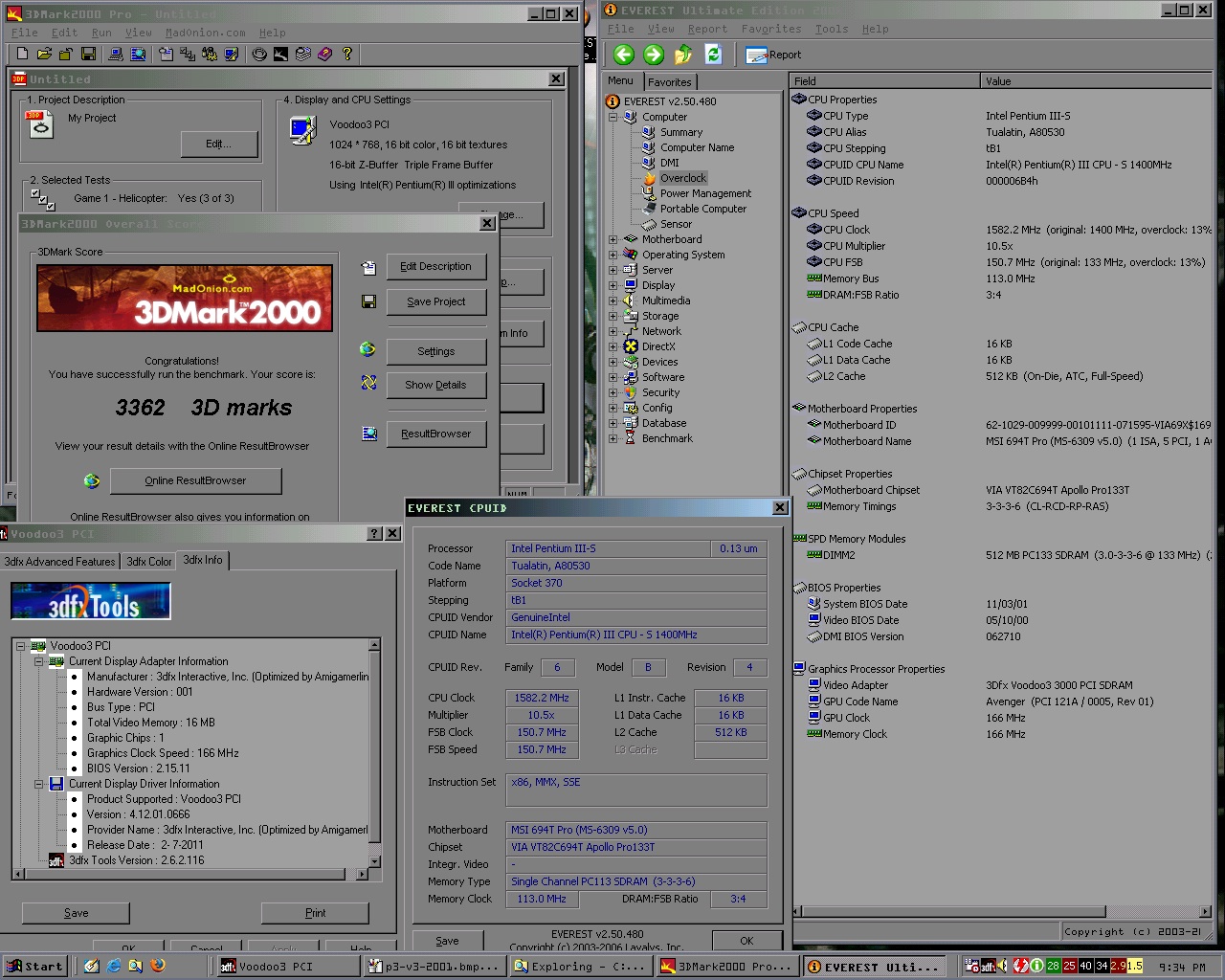Switch to Favorites tab in EVEREST panel
Viewport: 1225px width, 980px height.
click(670, 82)
